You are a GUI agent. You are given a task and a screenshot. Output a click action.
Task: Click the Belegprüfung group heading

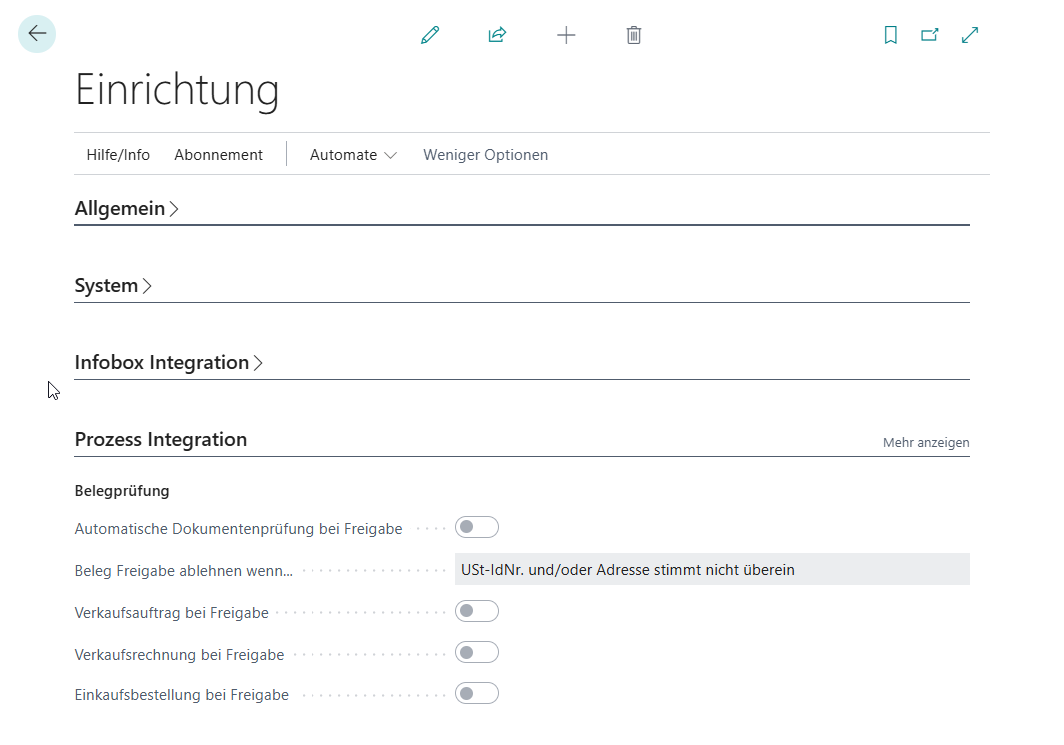[x=122, y=491]
